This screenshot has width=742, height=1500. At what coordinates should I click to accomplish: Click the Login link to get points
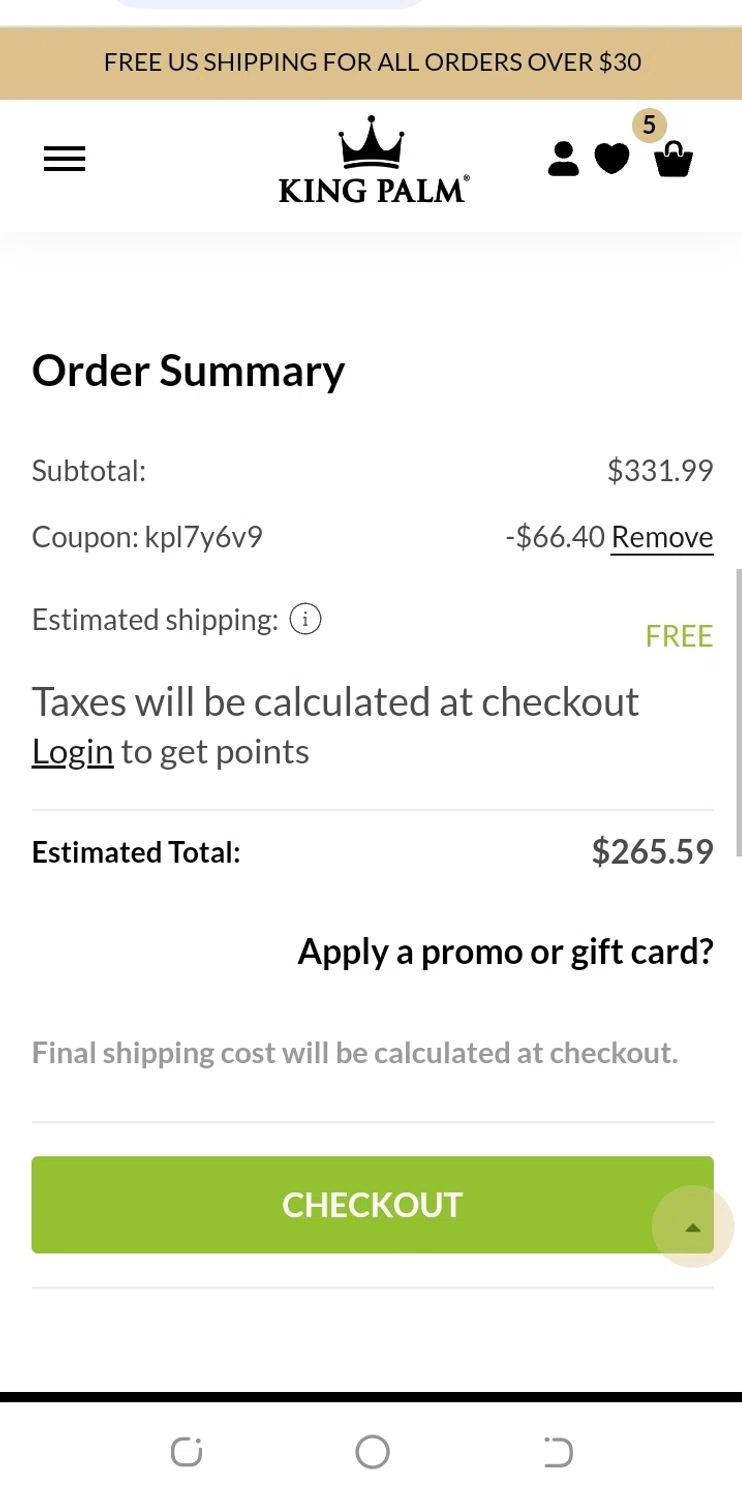72,752
